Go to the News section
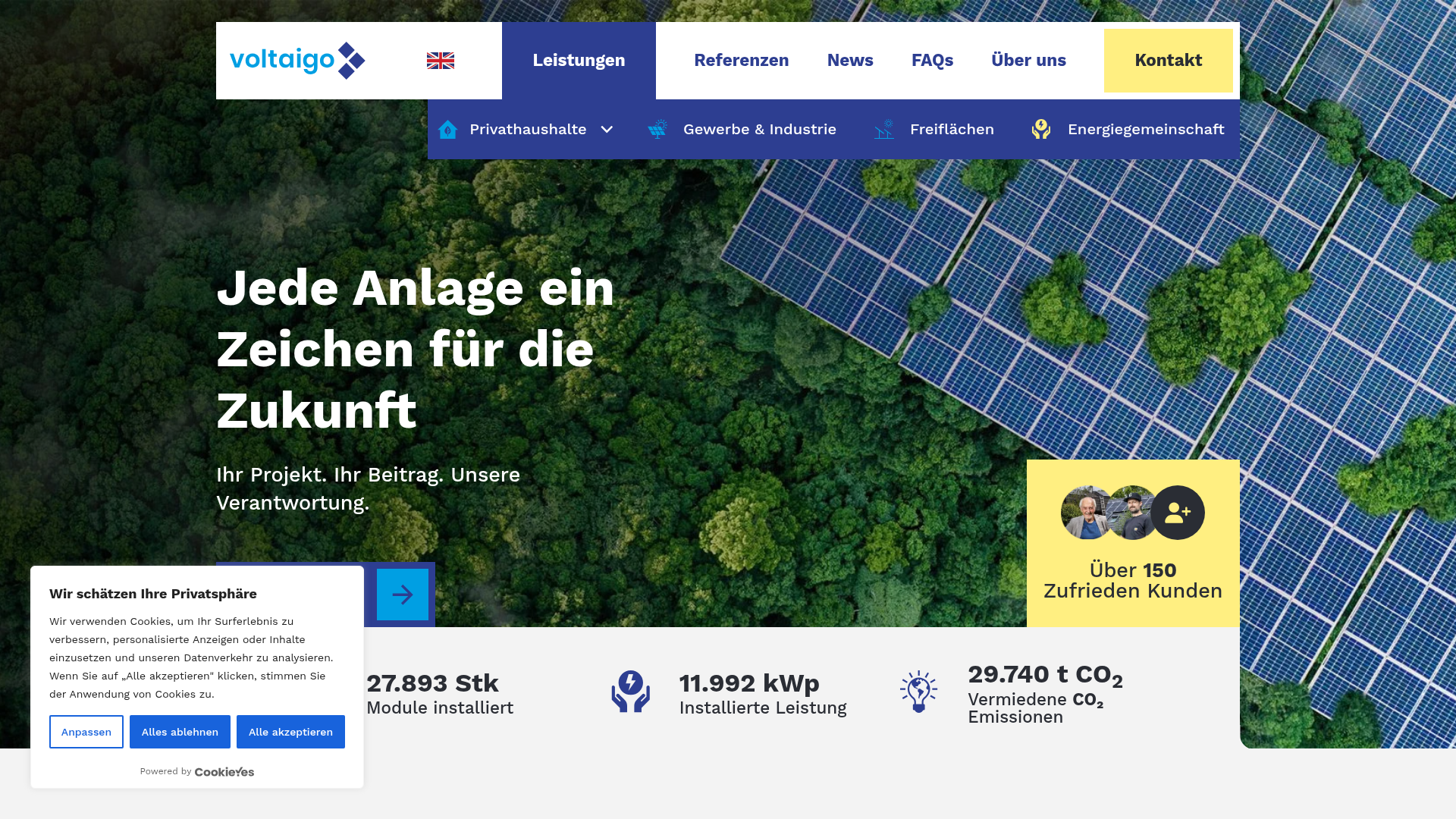Screen dimensions: 1456x819 850,61
